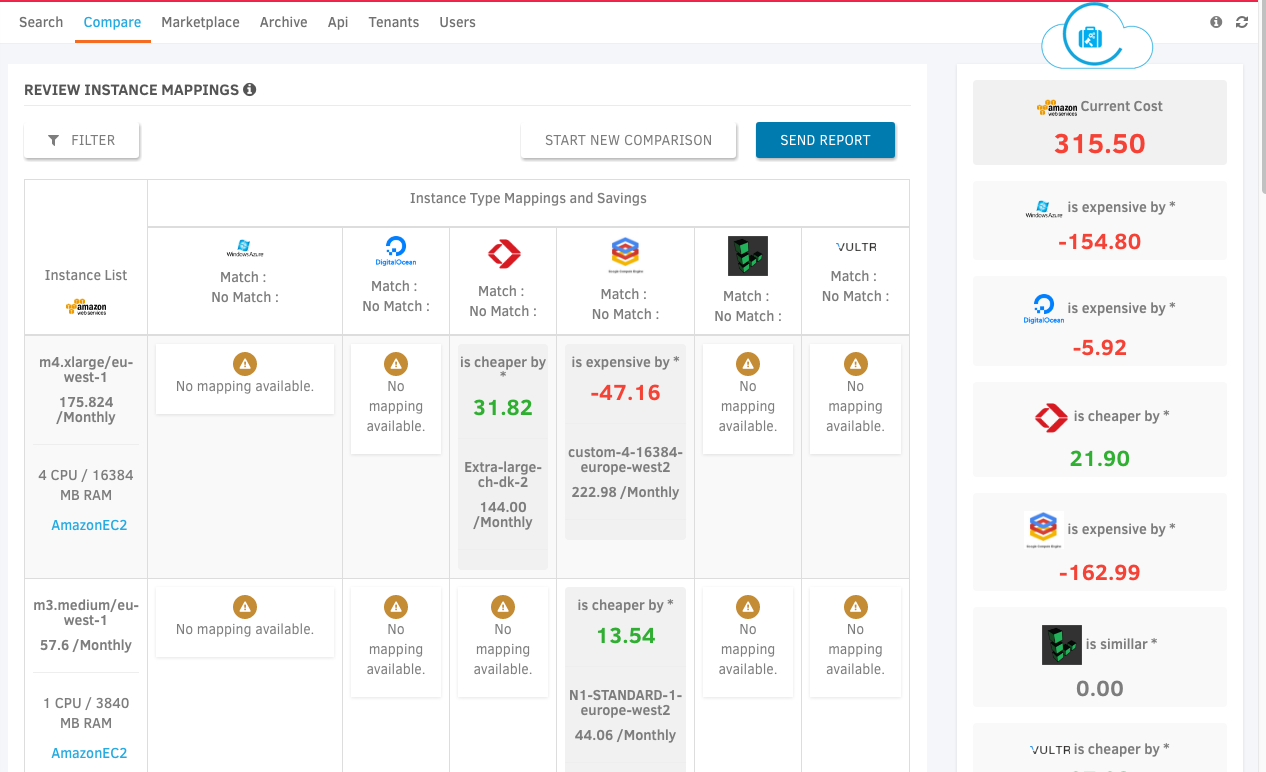1266x772 pixels.
Task: Open the Users tab
Action: point(457,22)
